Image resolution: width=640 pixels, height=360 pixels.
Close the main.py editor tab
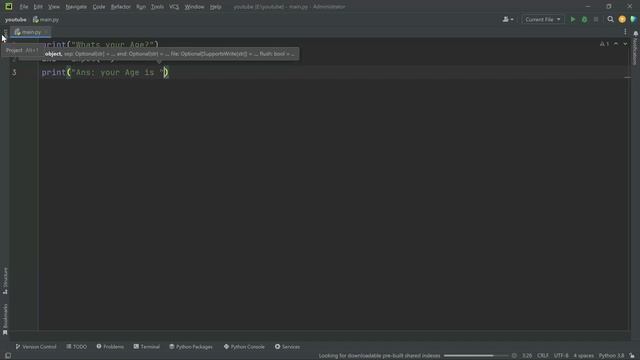coord(46,32)
